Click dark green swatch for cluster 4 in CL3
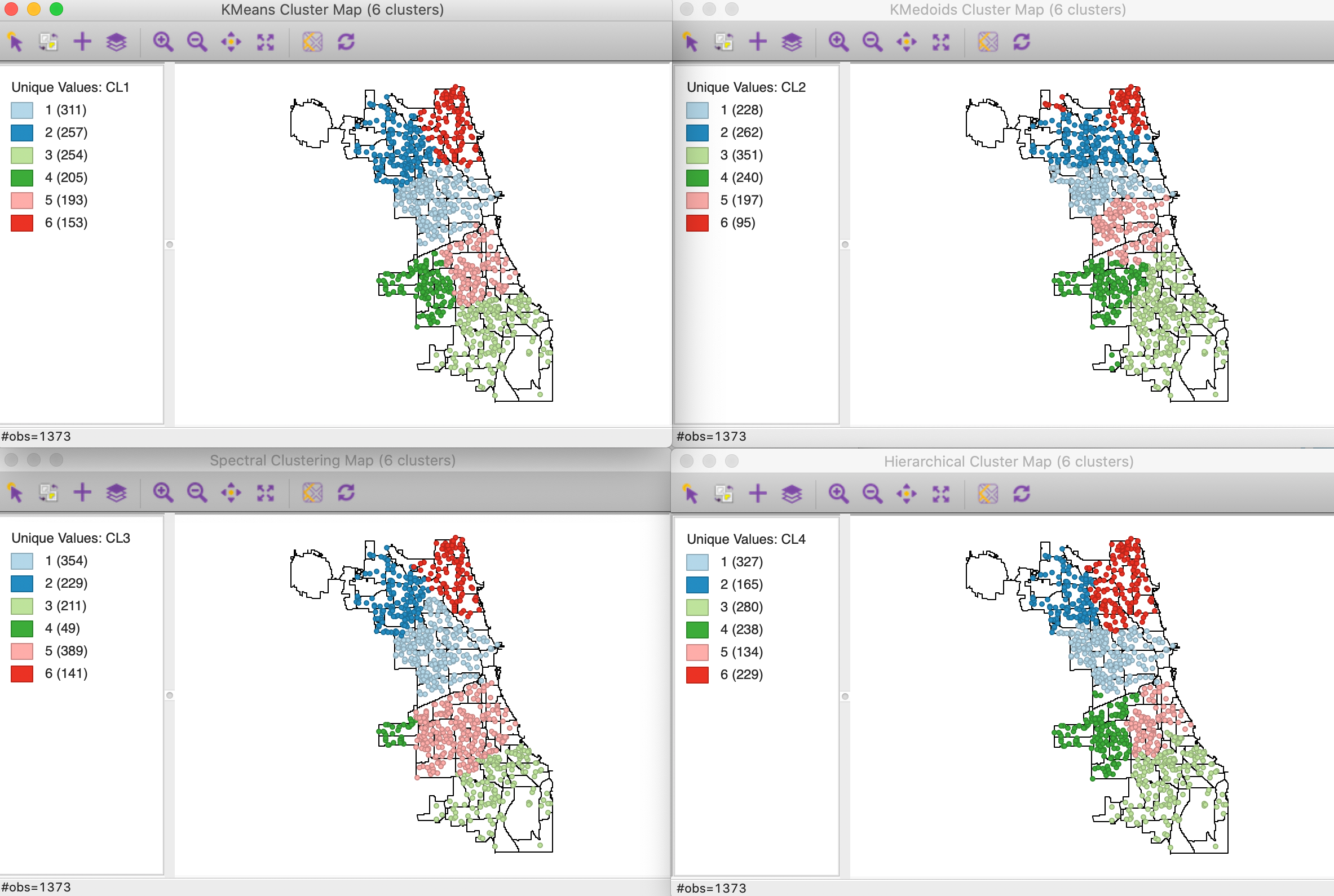Image resolution: width=1334 pixels, height=896 pixels. point(22,628)
